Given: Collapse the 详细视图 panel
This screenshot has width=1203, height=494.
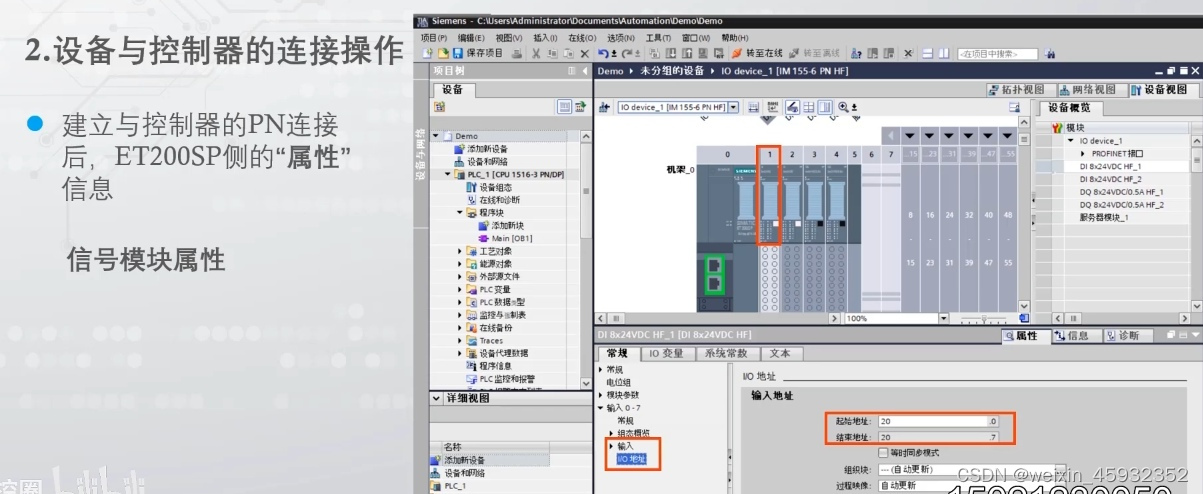Looking at the screenshot, I should pos(436,398).
